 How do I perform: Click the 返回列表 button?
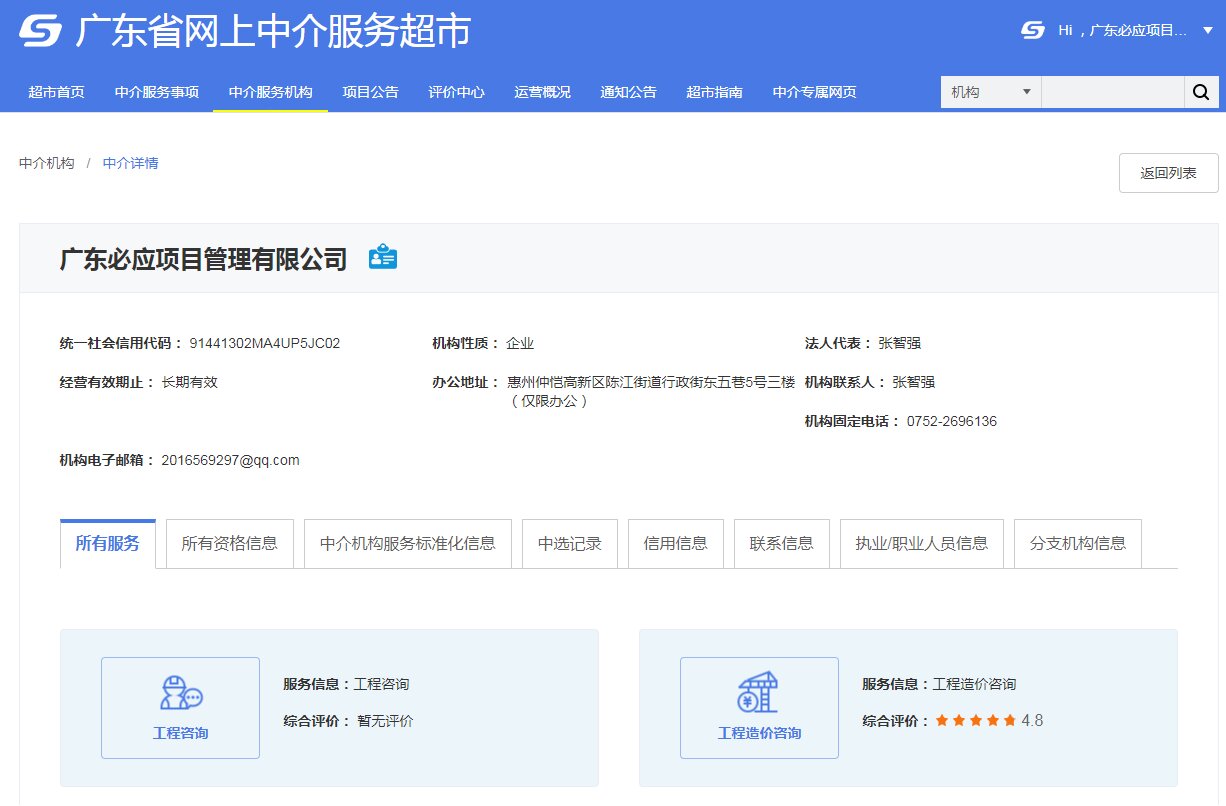coord(1168,173)
